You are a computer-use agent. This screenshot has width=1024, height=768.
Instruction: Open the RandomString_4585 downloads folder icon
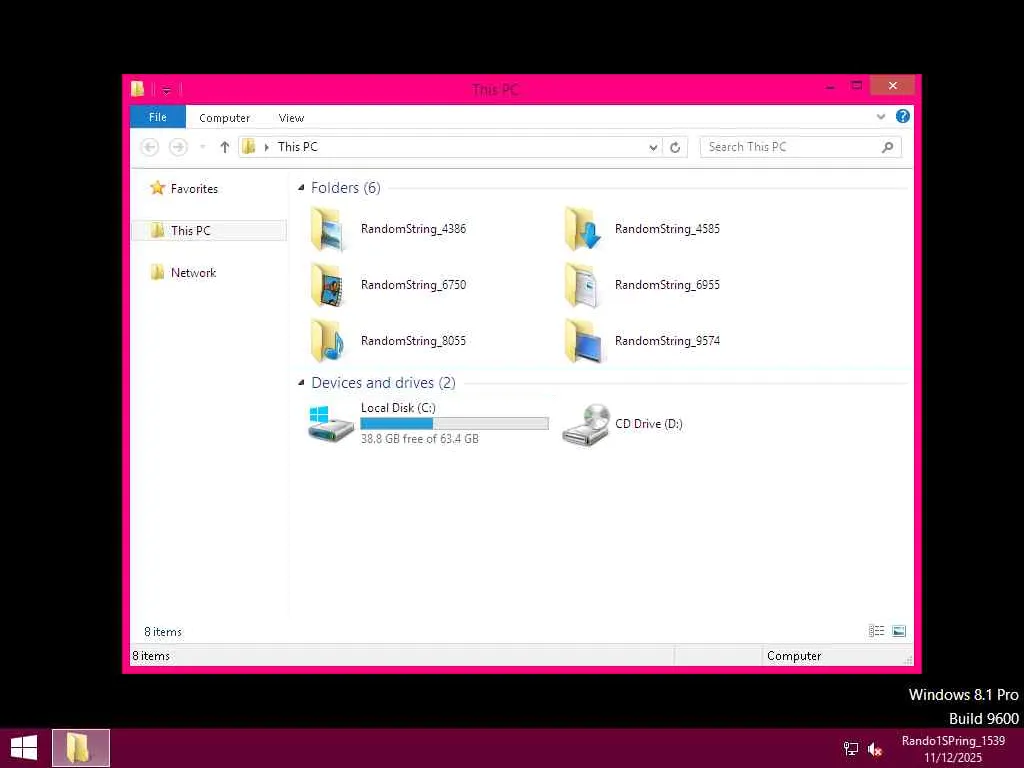[582, 229]
